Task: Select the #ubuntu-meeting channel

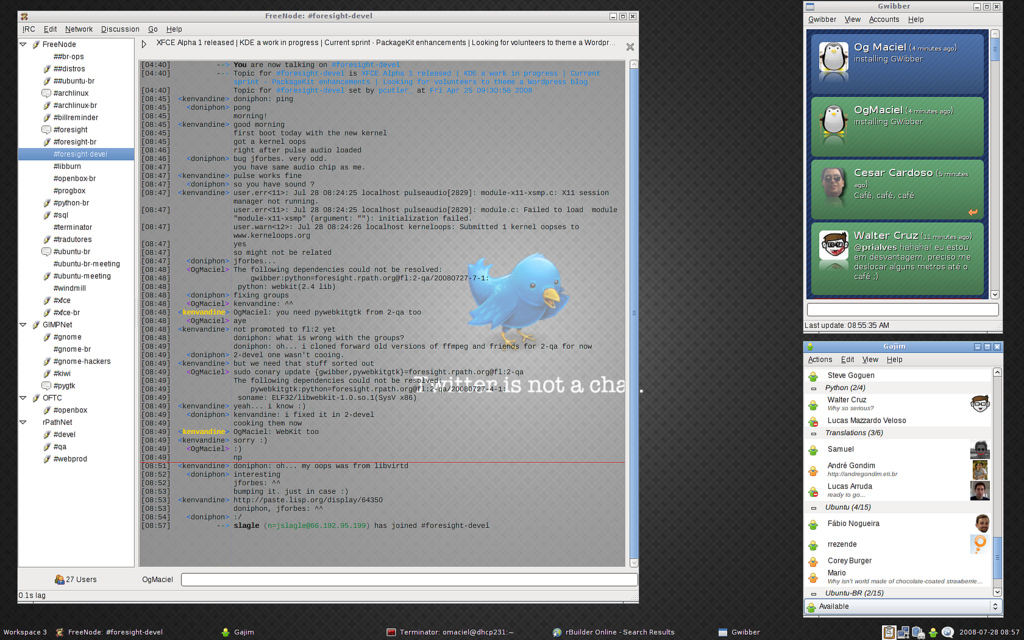Action: [x=82, y=276]
